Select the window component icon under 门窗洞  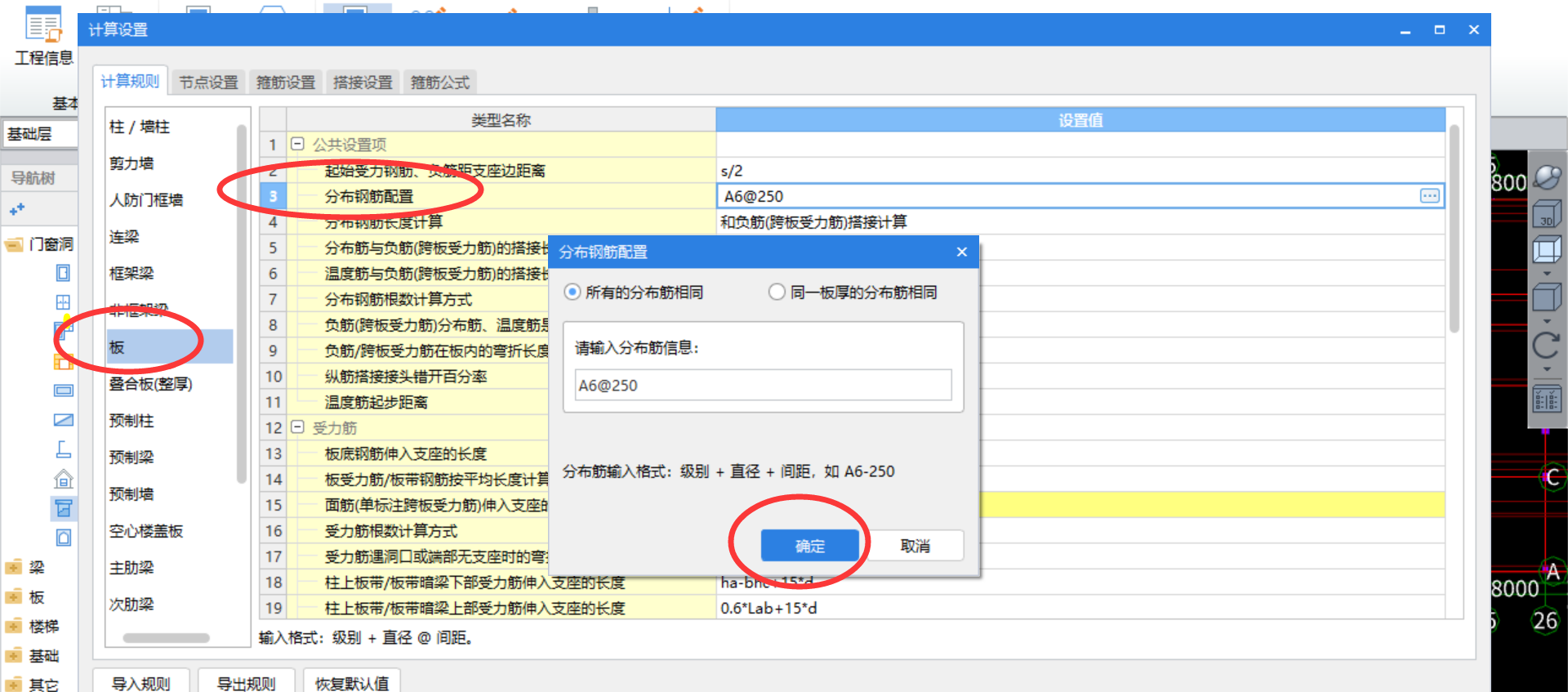pos(63,302)
